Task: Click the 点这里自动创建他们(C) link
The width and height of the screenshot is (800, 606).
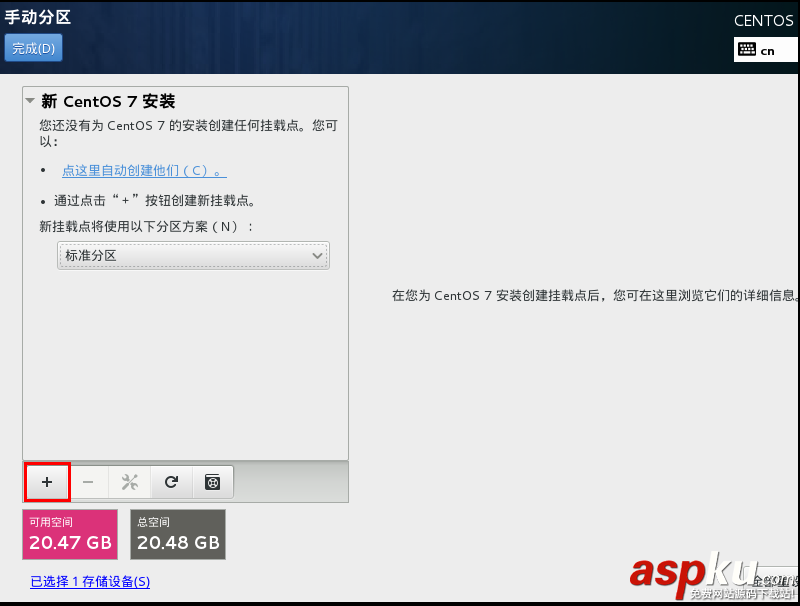Action: pyautogui.click(x=144, y=170)
